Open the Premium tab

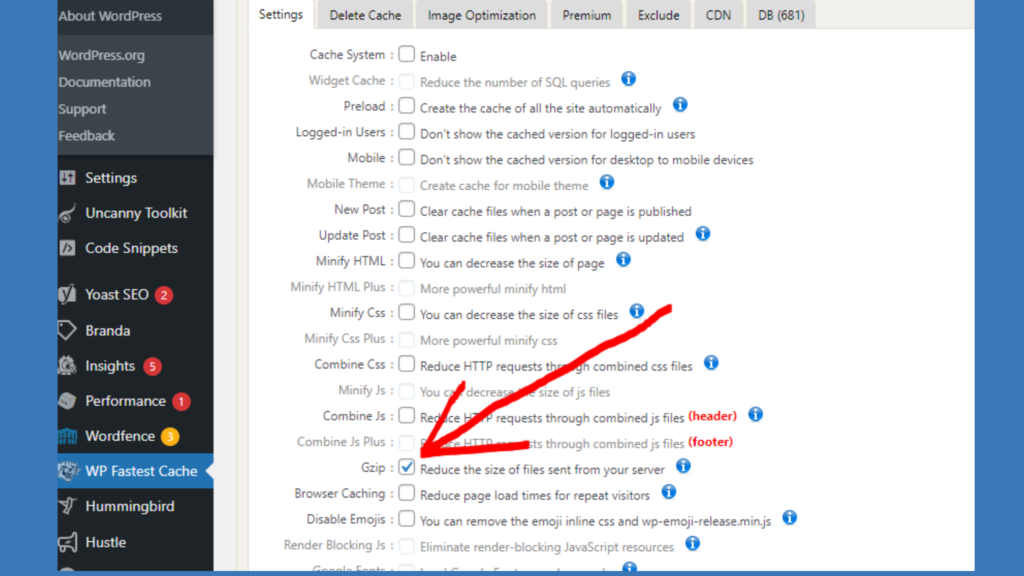(587, 15)
